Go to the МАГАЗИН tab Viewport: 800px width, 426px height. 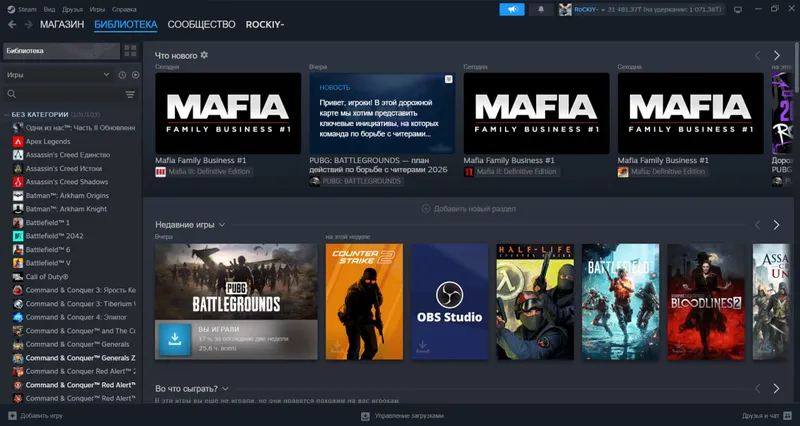pyautogui.click(x=62, y=24)
